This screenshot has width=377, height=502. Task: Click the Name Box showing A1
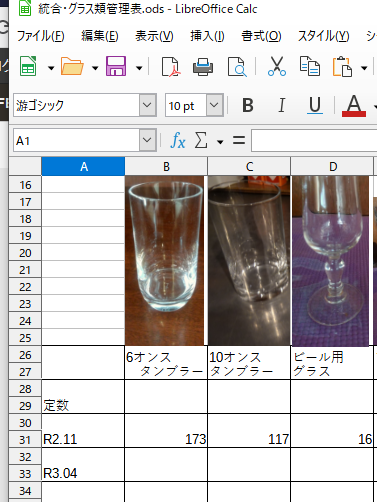tap(76, 140)
